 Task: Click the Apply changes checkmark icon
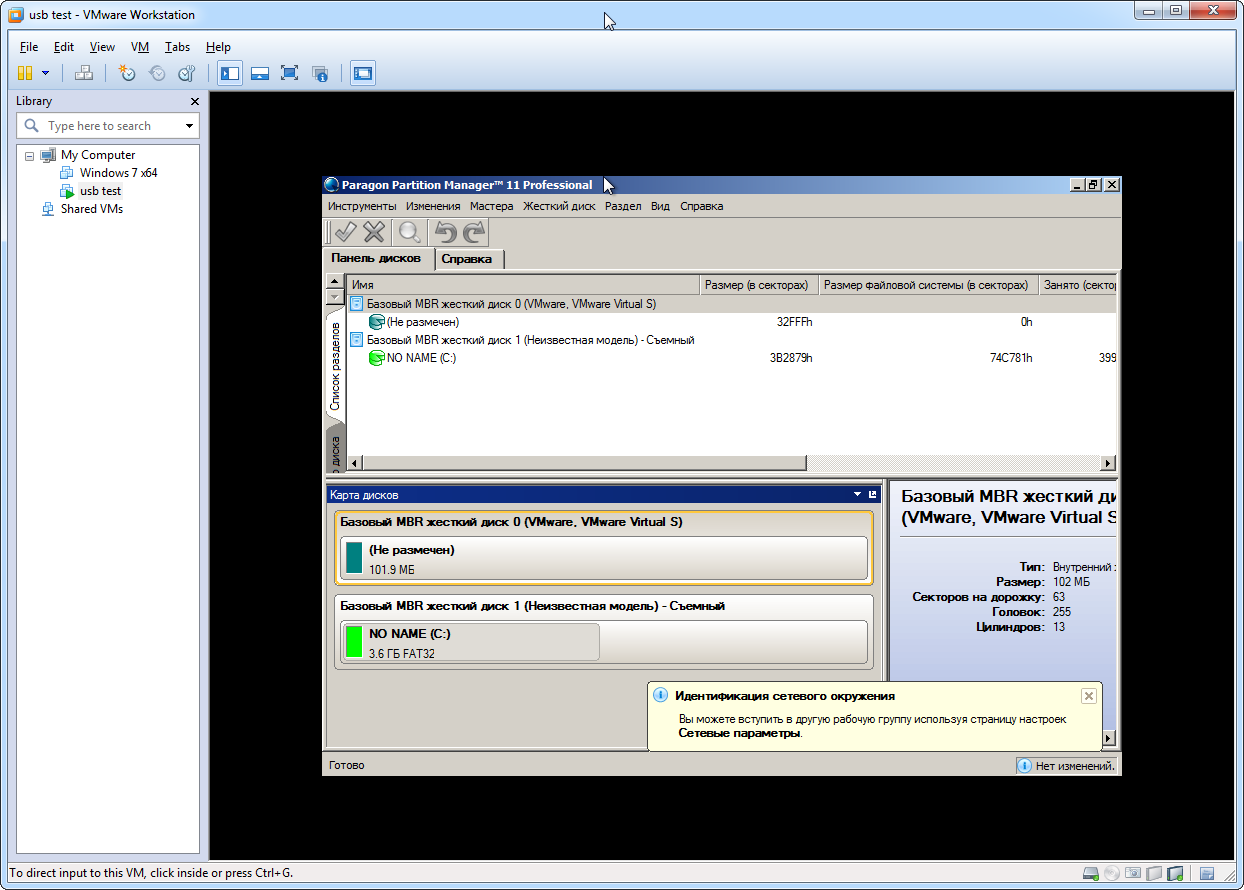tap(345, 232)
